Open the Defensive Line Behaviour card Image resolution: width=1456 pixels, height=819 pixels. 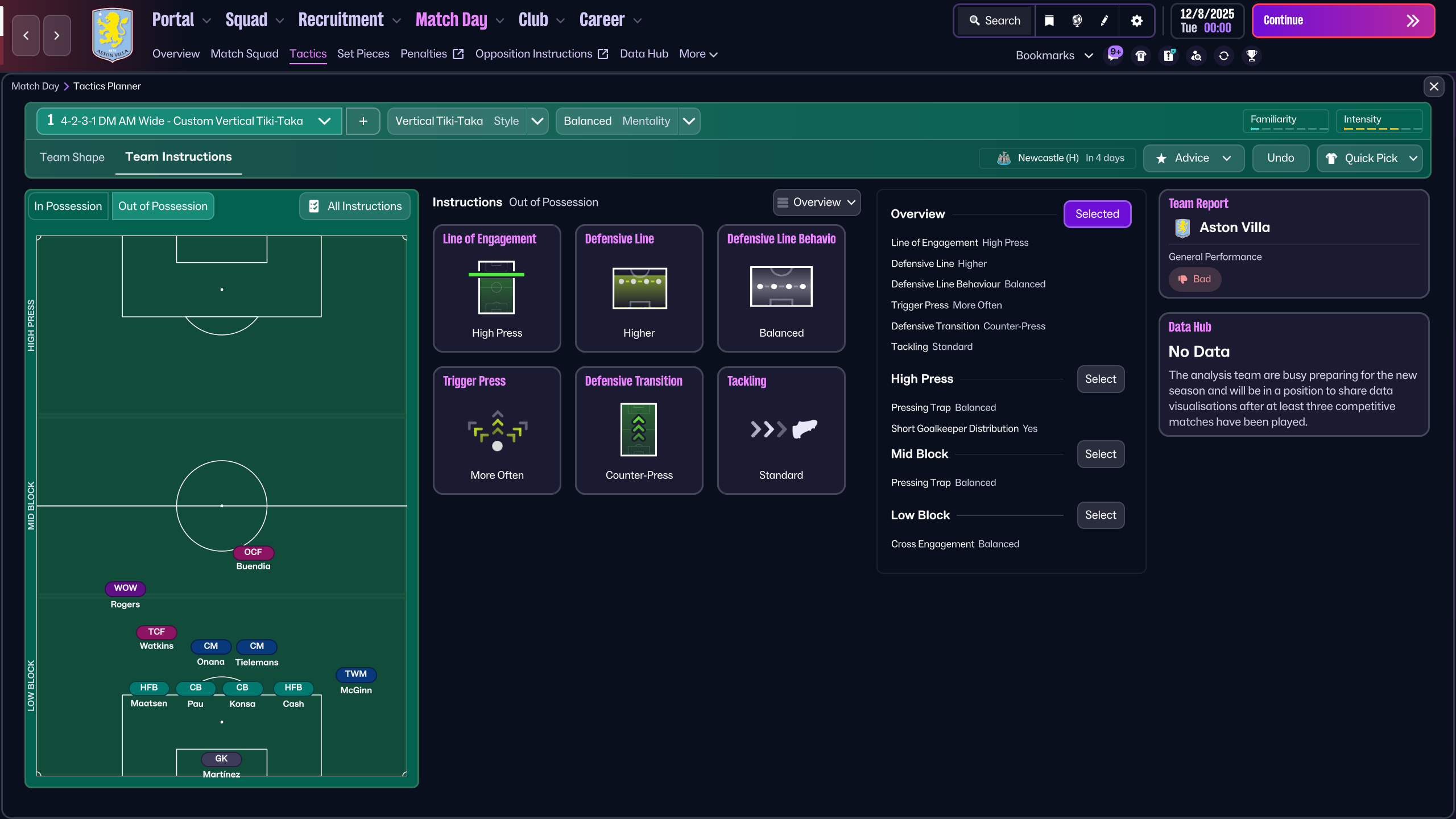click(x=781, y=288)
